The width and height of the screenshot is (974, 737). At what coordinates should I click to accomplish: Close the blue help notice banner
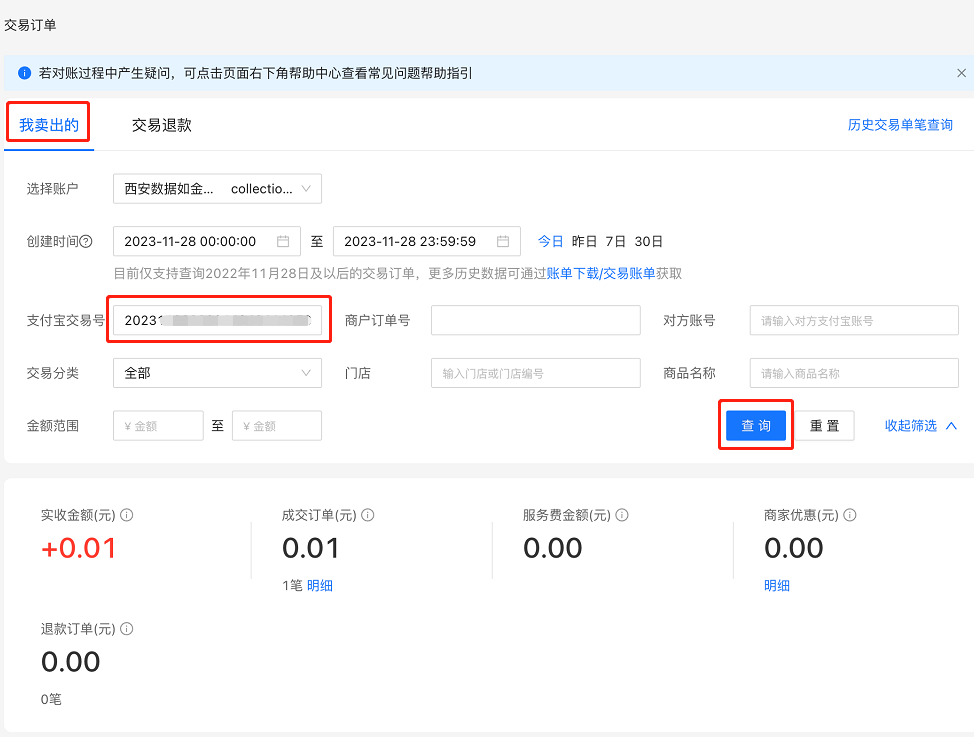(961, 73)
